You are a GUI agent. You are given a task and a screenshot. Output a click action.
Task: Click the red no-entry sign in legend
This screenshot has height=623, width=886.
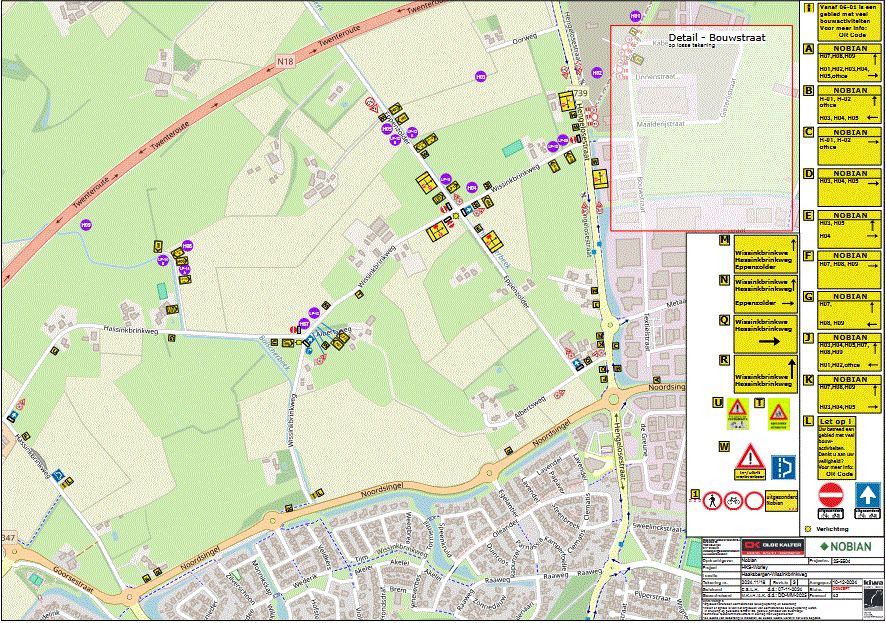click(x=831, y=496)
